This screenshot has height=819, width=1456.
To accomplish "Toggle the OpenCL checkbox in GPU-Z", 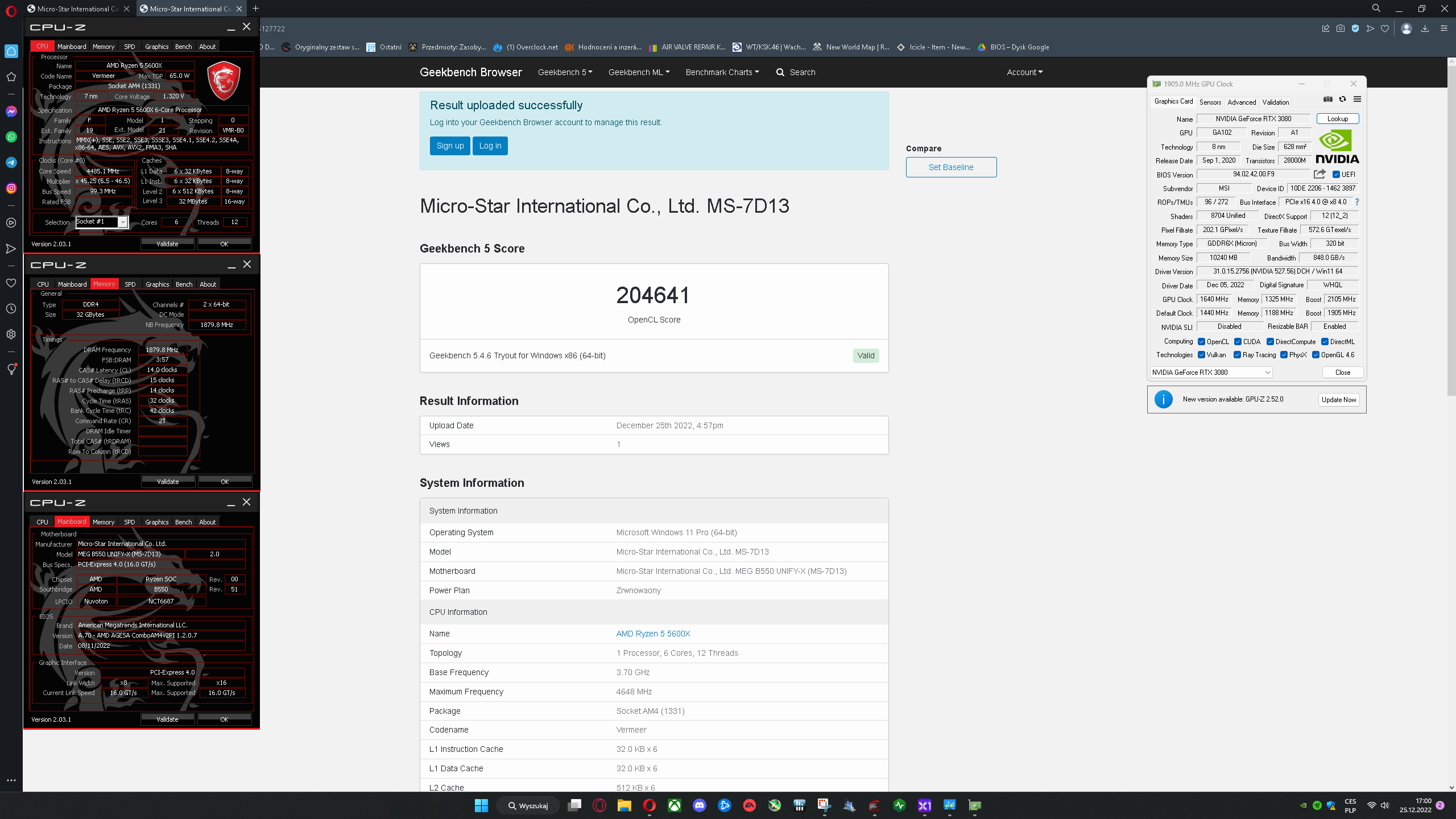I will (x=1202, y=342).
